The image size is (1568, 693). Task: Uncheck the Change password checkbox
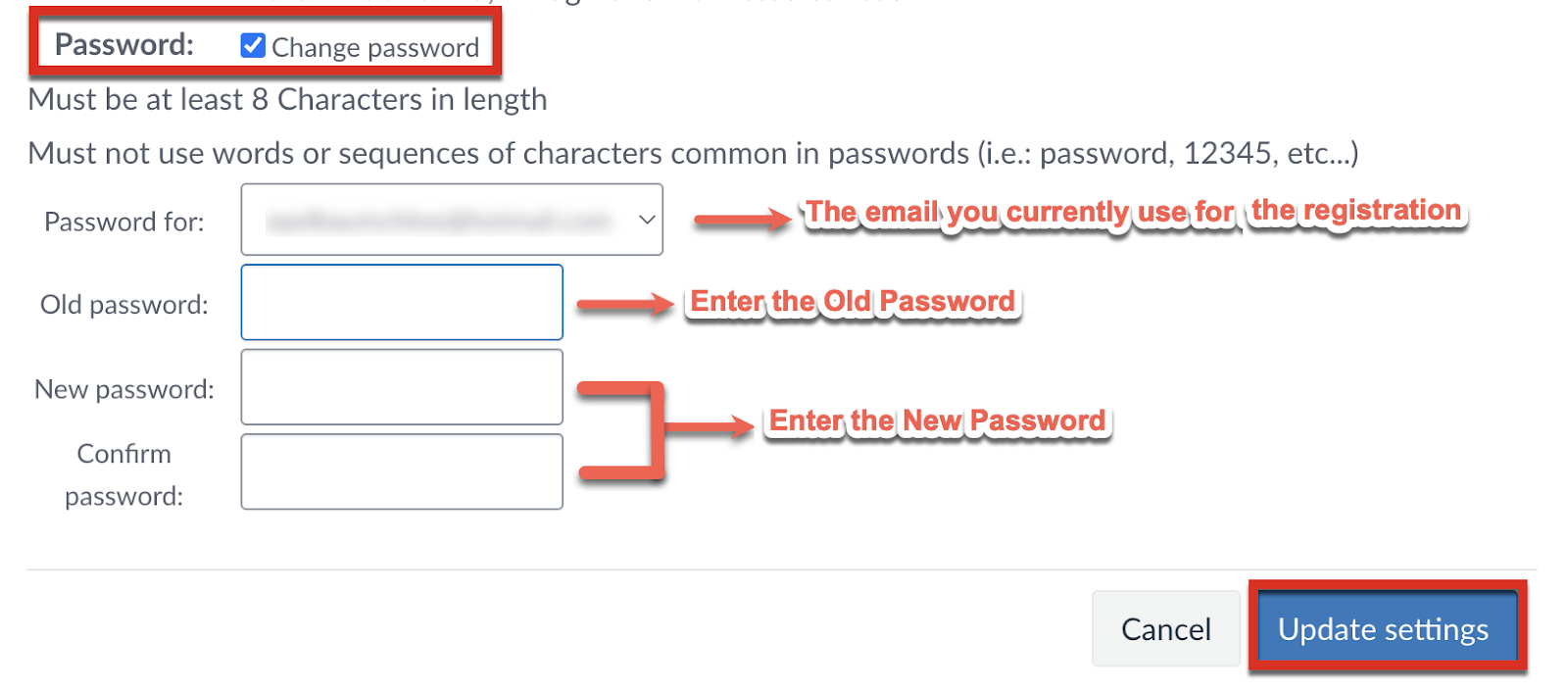pyautogui.click(x=253, y=45)
